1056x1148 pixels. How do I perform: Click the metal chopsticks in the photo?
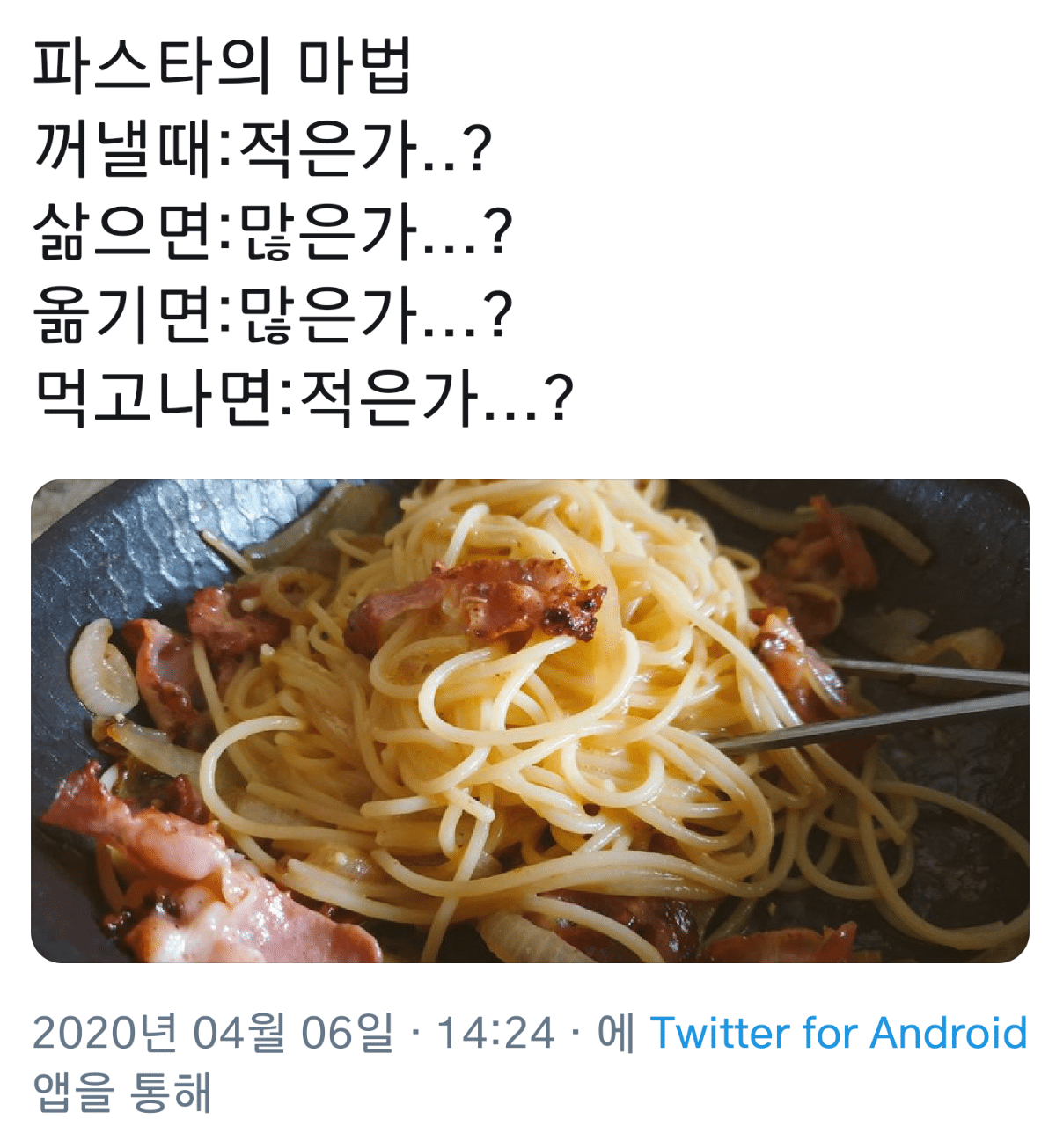point(871,704)
